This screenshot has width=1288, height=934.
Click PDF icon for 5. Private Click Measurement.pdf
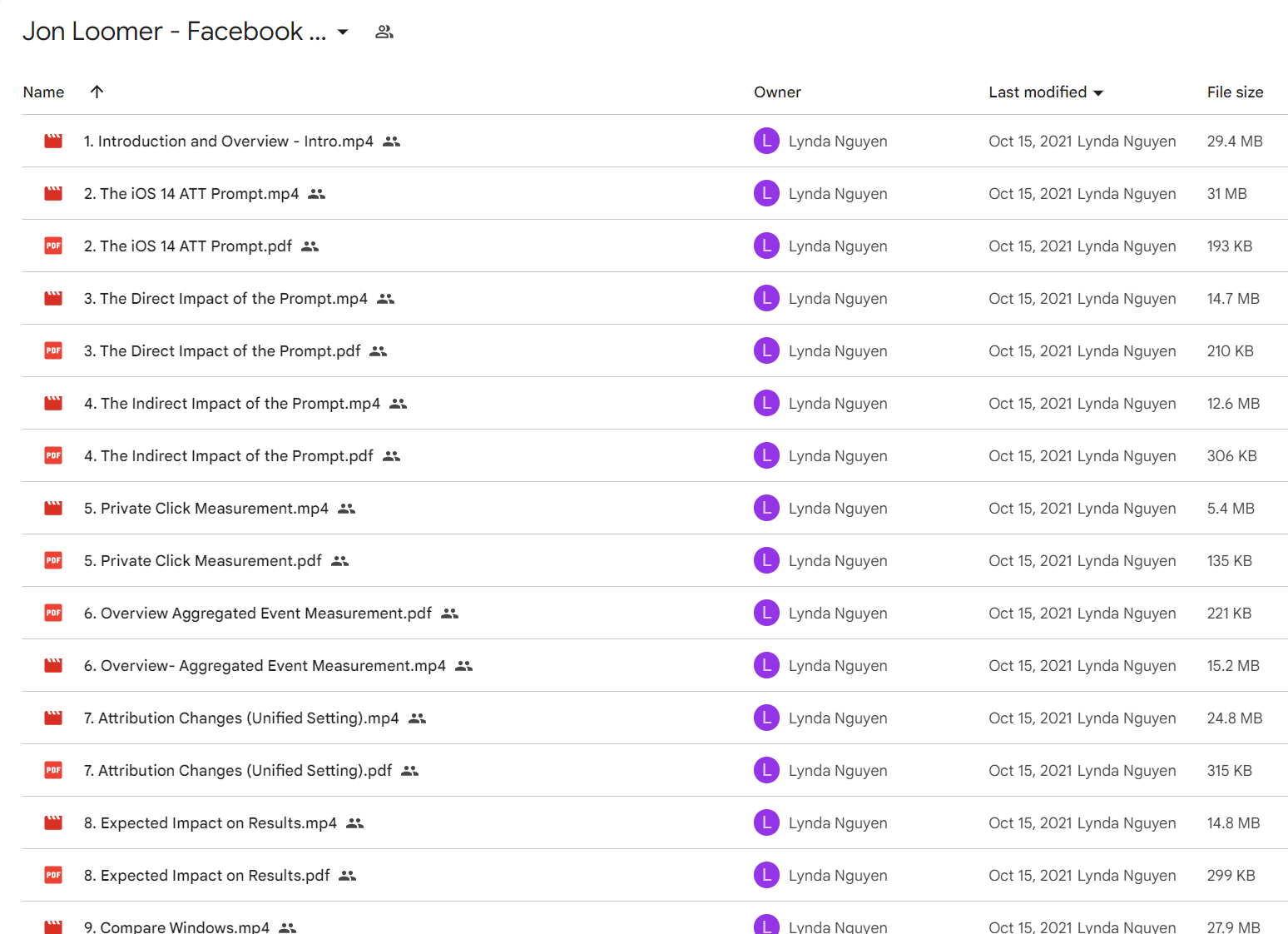click(x=53, y=561)
